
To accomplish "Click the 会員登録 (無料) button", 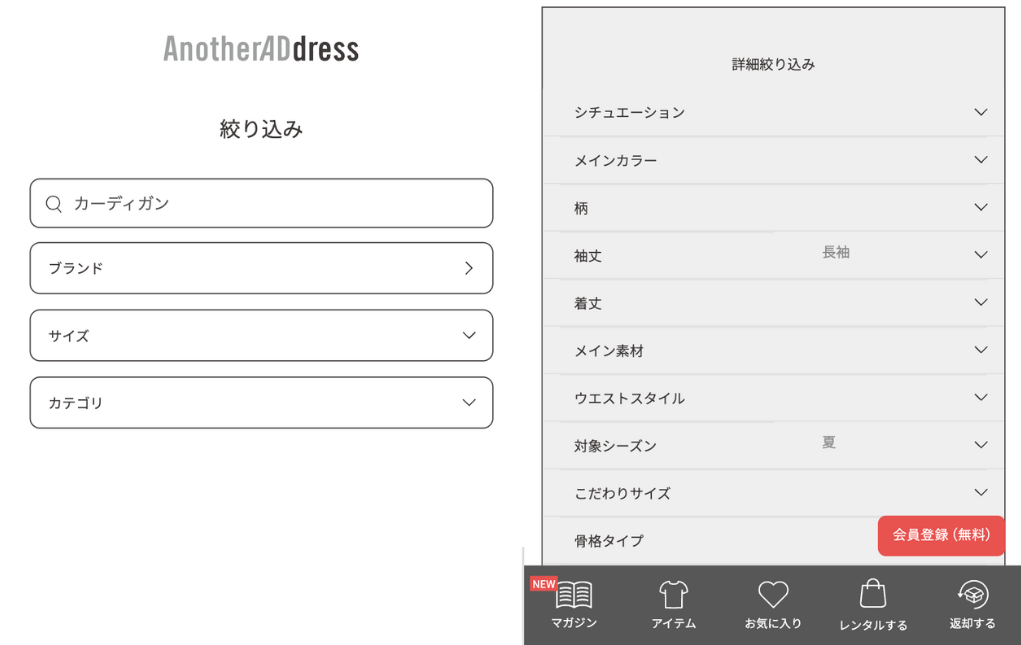I will click(x=940, y=535).
